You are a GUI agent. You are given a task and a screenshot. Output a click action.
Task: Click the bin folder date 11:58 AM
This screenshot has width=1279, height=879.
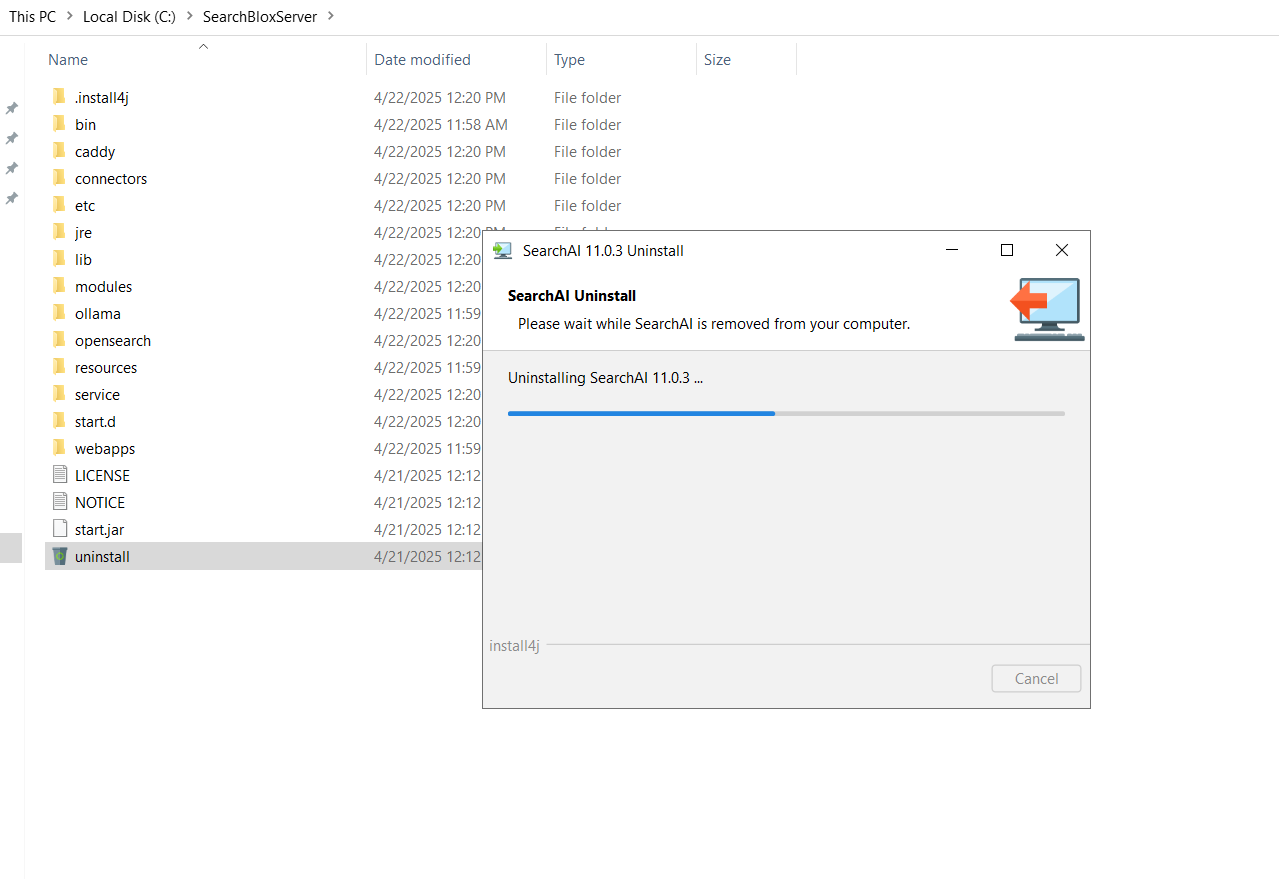[441, 124]
